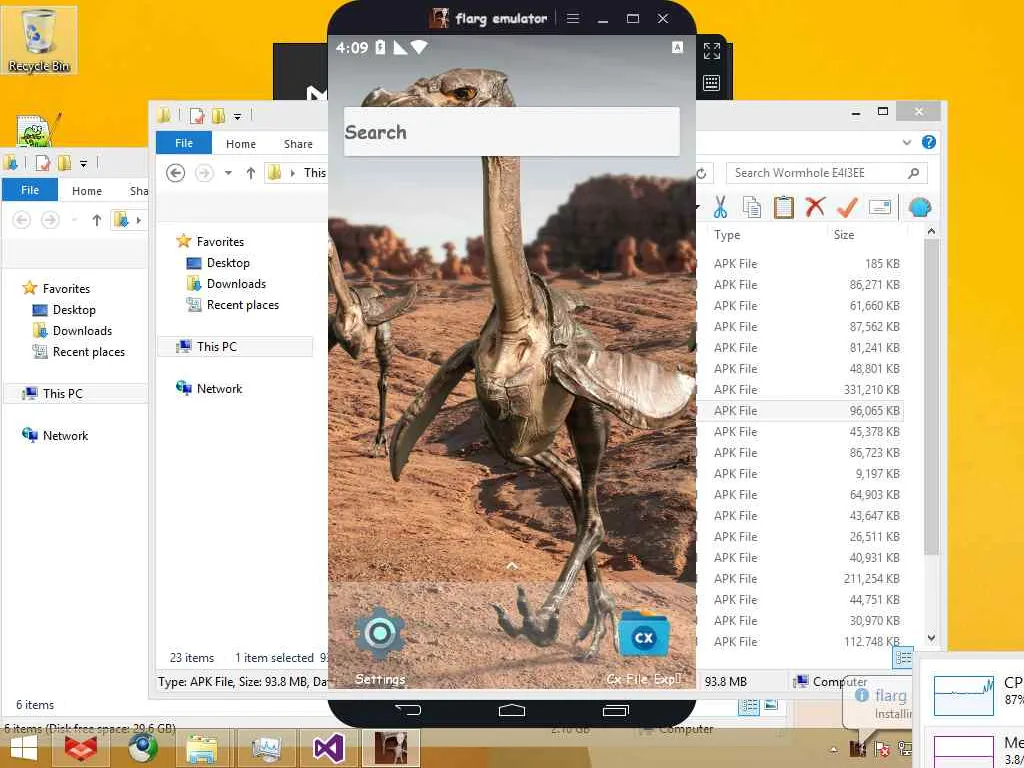1024x768 pixels.
Task: Switch to large icons view in rear Explorer
Action: (x=771, y=705)
